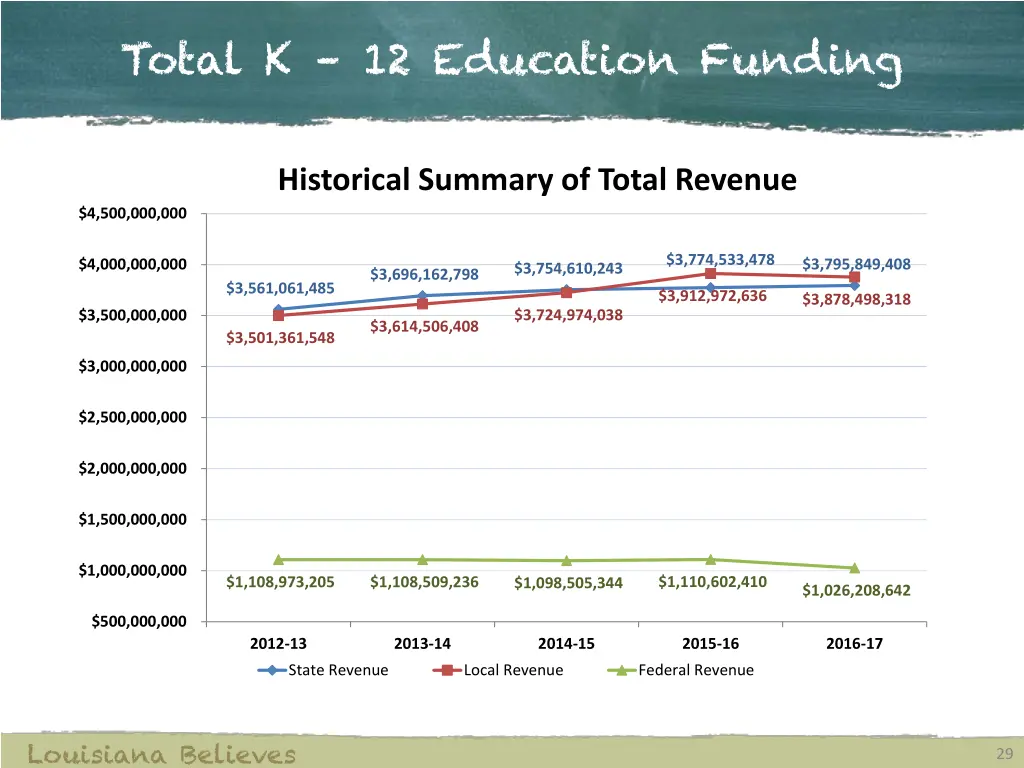Viewport: 1024px width, 768px height.
Task: Click the $4,500,000,000 y-axis label
Action: click(x=133, y=214)
